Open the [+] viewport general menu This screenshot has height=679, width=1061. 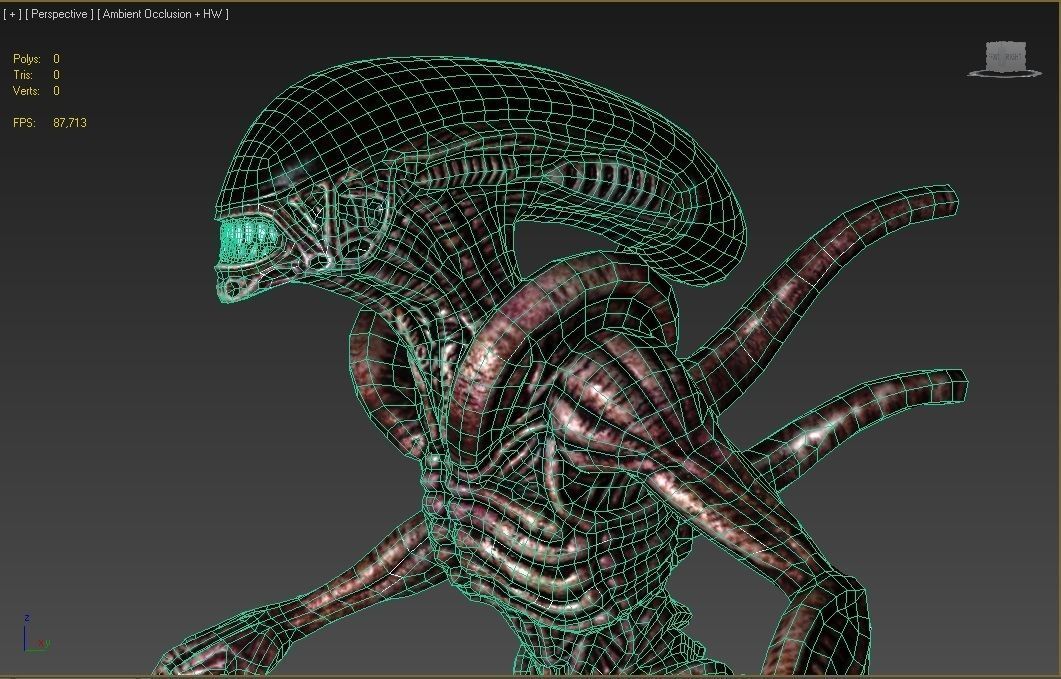12,14
